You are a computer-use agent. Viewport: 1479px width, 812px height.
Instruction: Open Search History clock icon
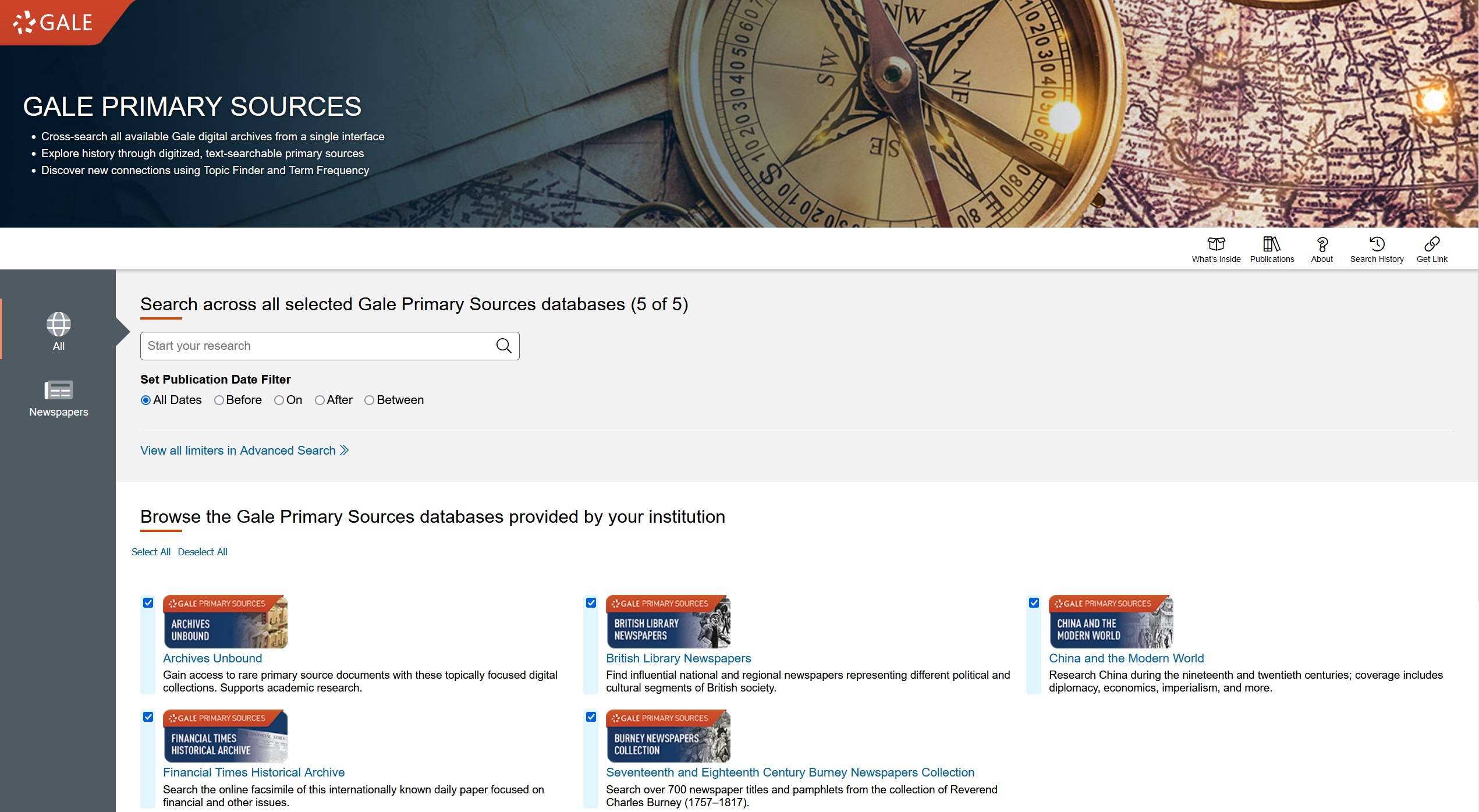tap(1377, 243)
